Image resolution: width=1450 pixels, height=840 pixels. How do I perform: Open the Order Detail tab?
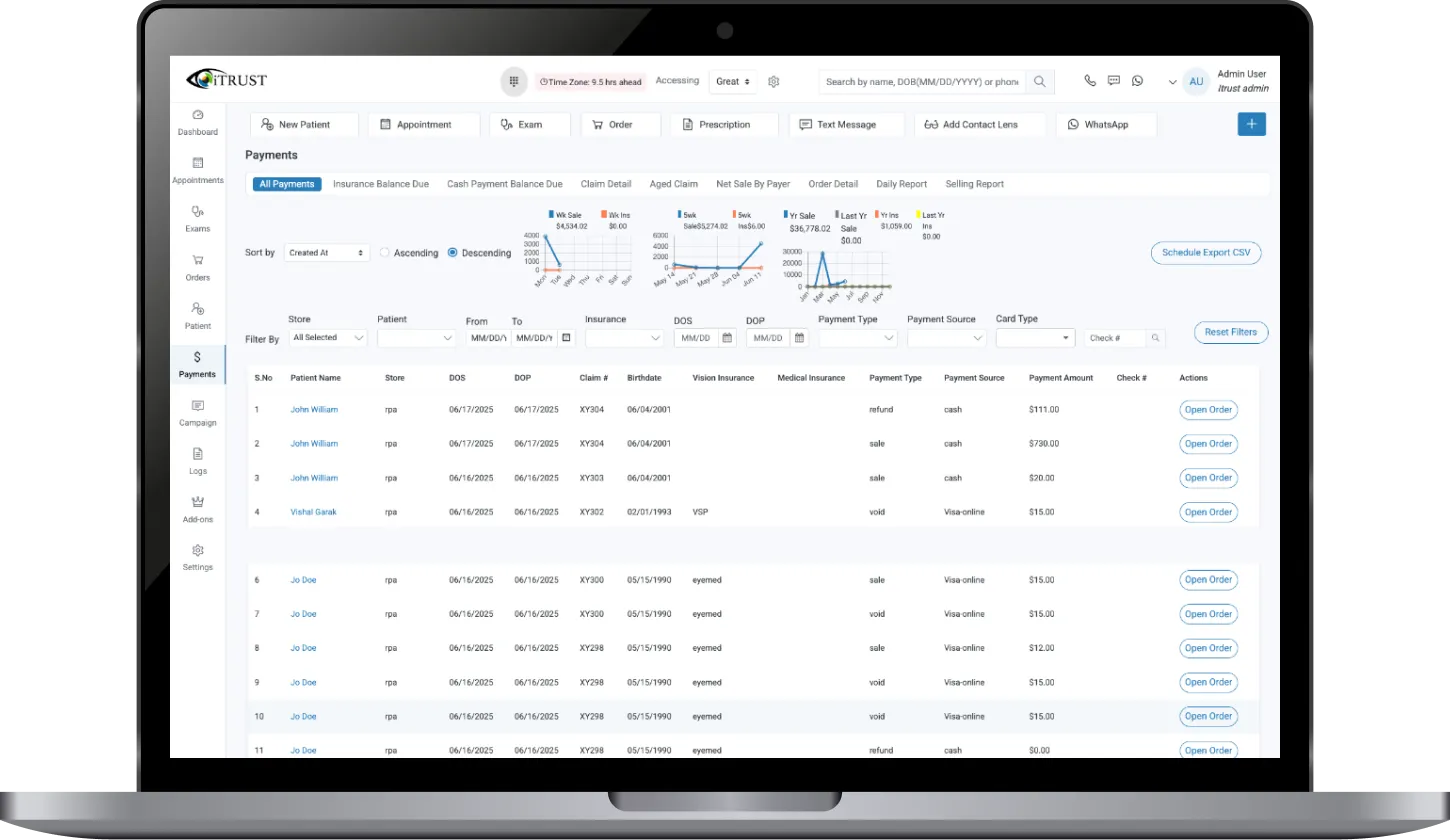click(x=833, y=184)
